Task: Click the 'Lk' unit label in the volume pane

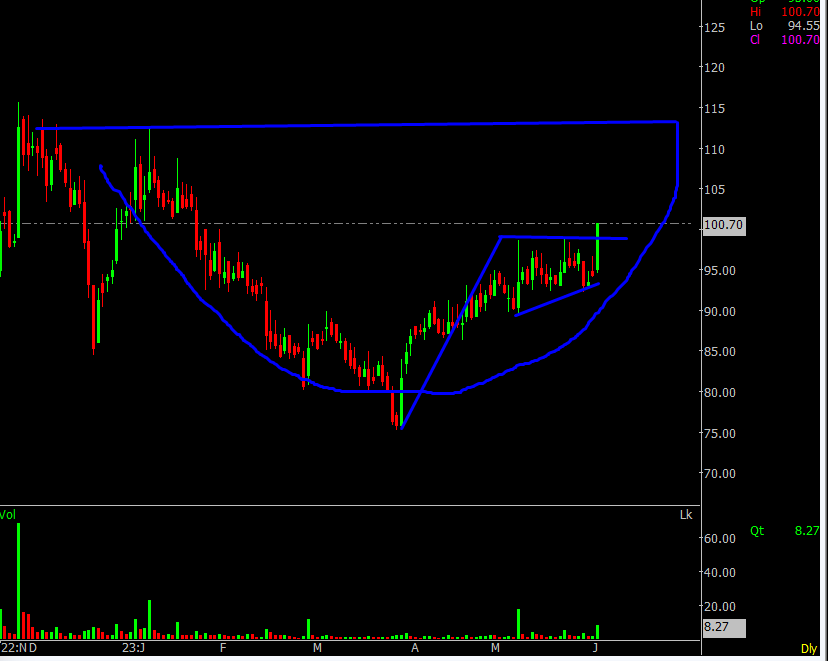Action: coord(685,514)
